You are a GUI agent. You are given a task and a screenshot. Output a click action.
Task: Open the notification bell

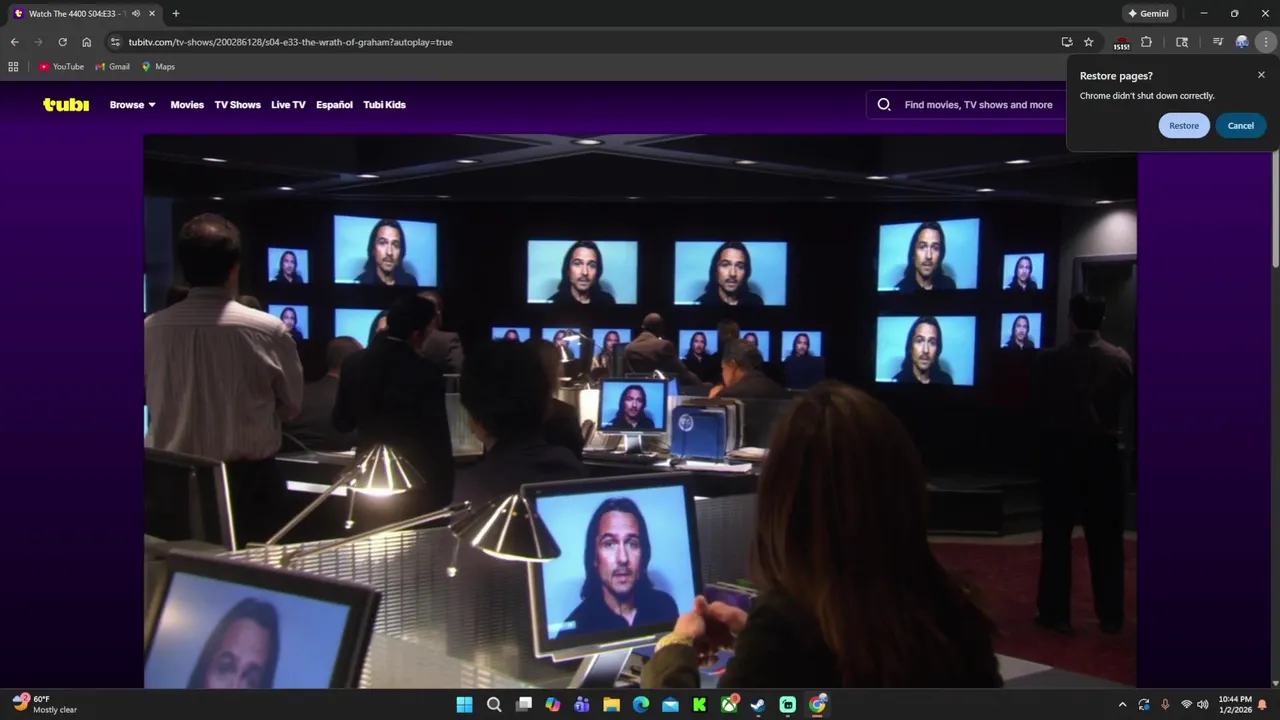pyautogui.click(x=1263, y=705)
